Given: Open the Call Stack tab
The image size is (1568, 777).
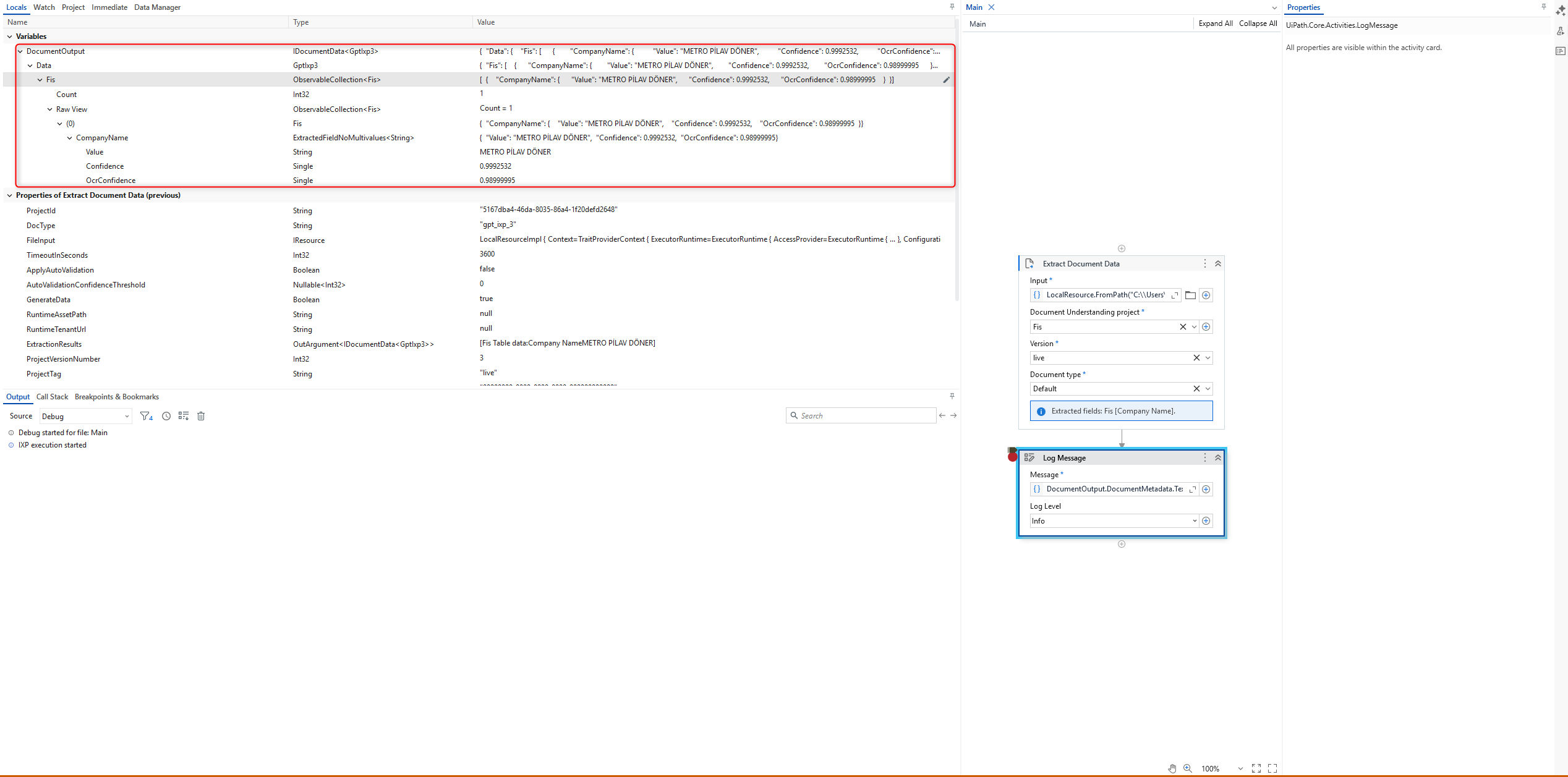Looking at the screenshot, I should click(x=52, y=397).
